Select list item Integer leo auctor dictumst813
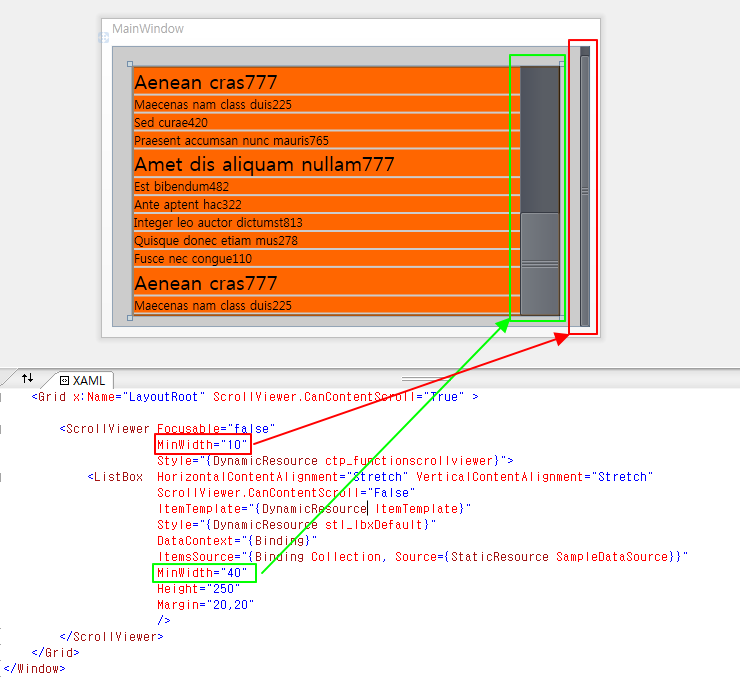 tap(327, 222)
